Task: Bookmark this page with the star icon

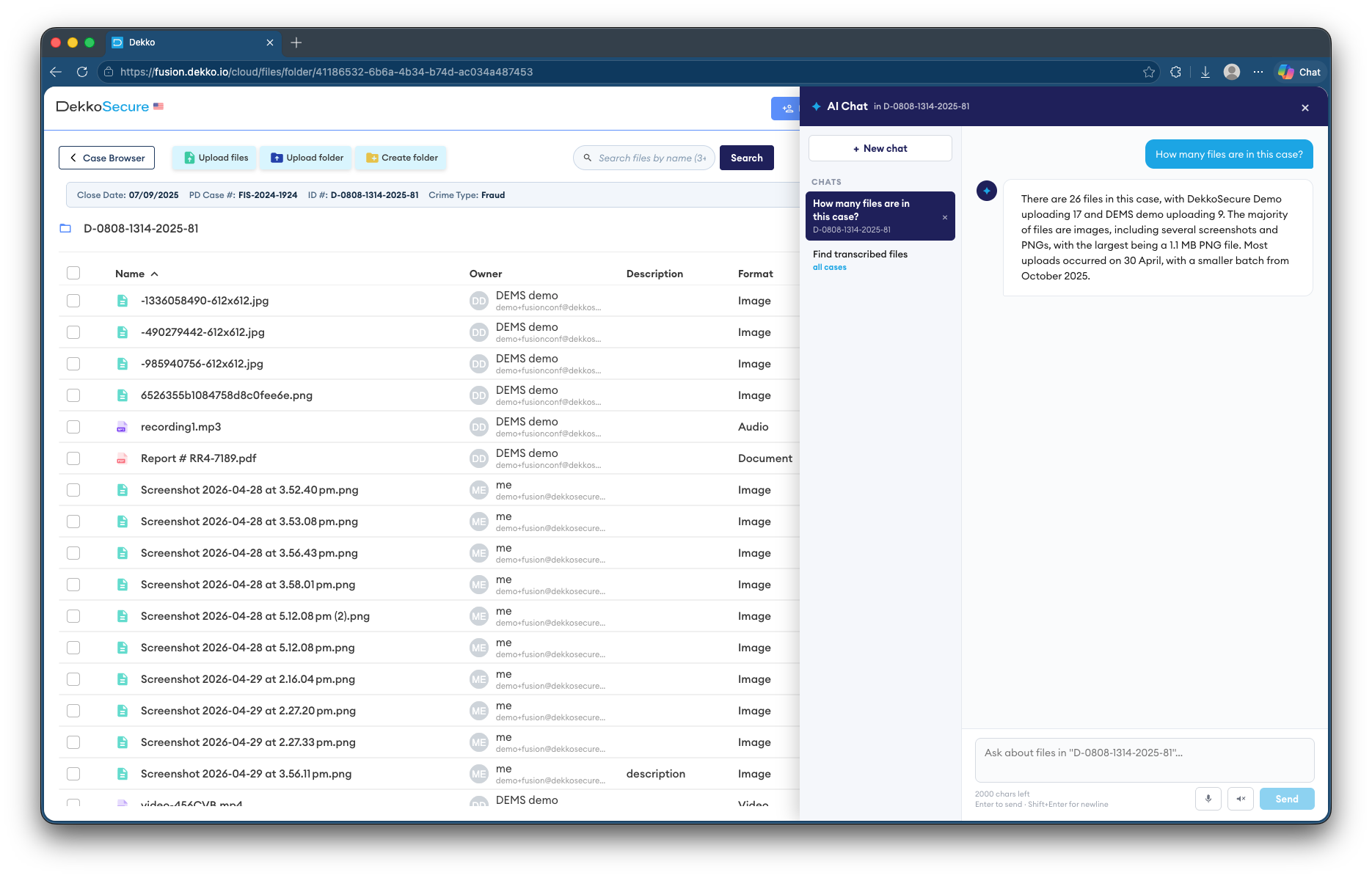Action: click(x=1149, y=72)
